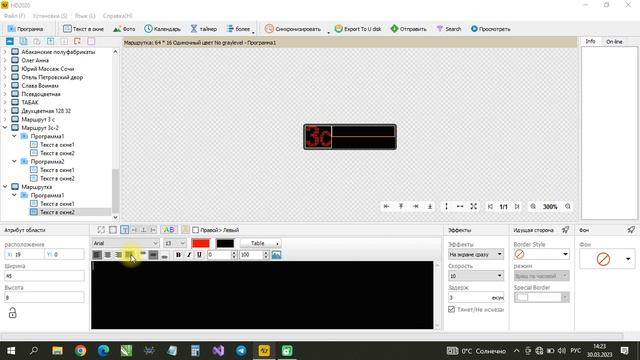Switch to the Info tab
This screenshot has height=360, width=640.
pyautogui.click(x=590, y=41)
